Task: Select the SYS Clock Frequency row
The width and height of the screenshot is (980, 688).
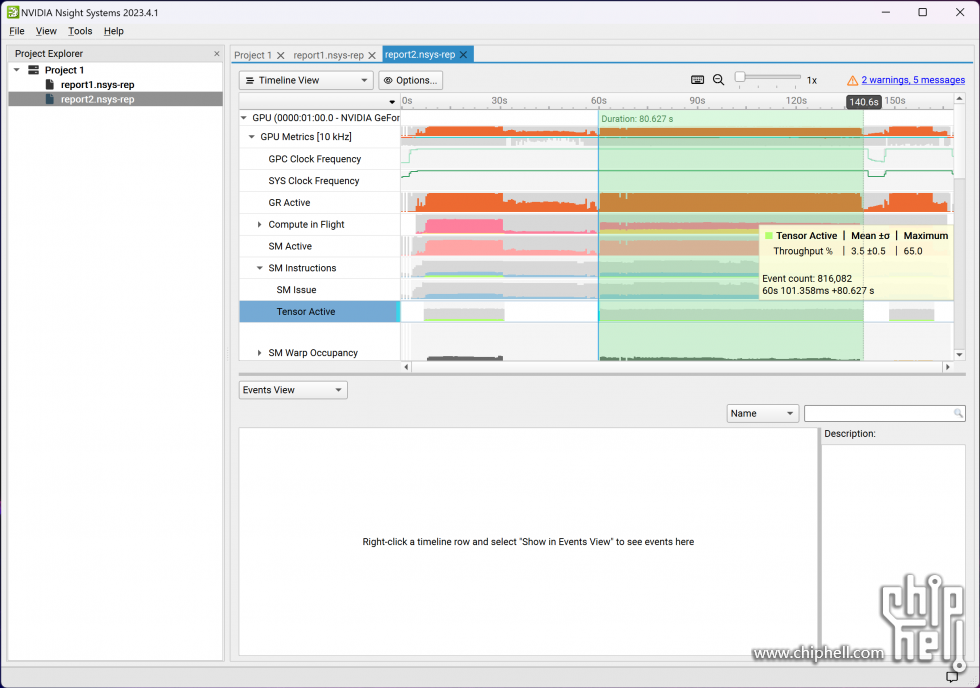Action: (x=319, y=181)
